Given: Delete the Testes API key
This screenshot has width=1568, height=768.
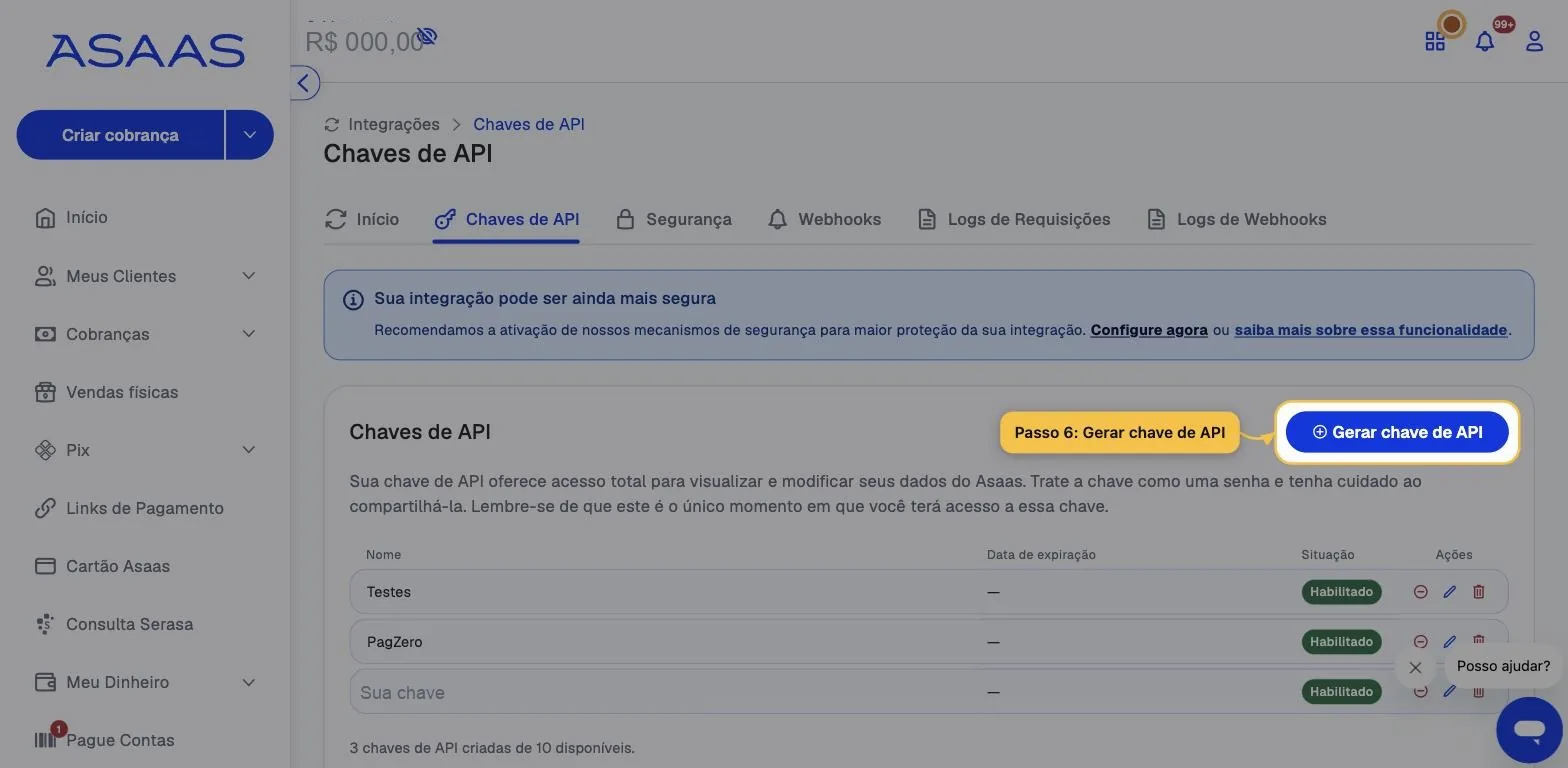Looking at the screenshot, I should [x=1478, y=592].
